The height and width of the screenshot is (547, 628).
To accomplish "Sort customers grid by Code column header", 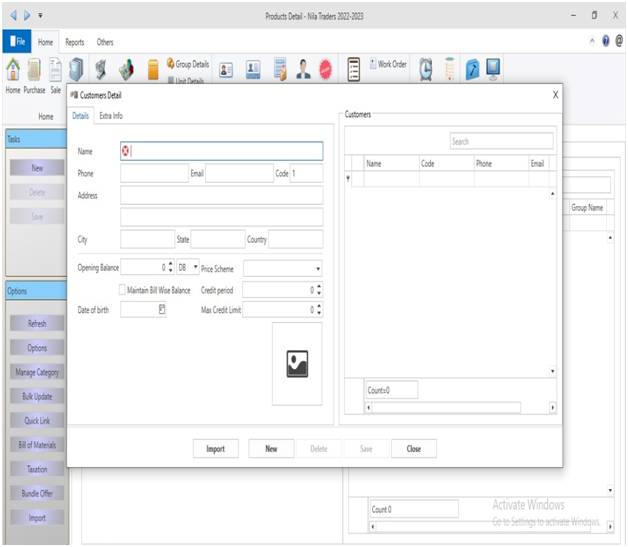I will [x=447, y=163].
